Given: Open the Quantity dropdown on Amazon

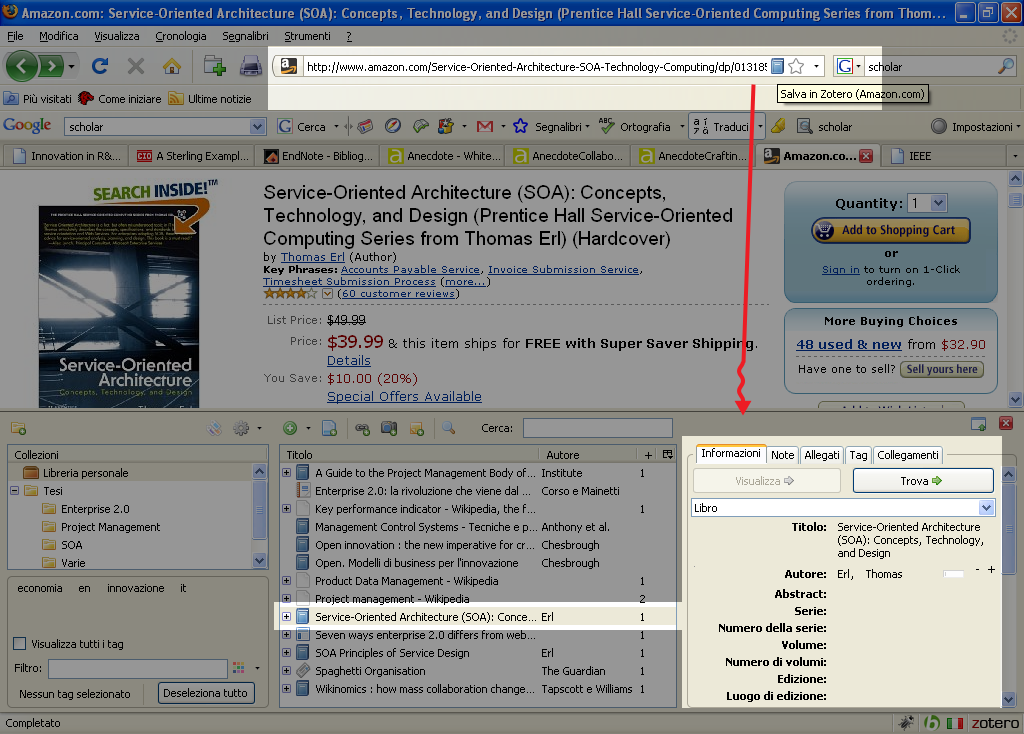Looking at the screenshot, I should click(x=938, y=203).
